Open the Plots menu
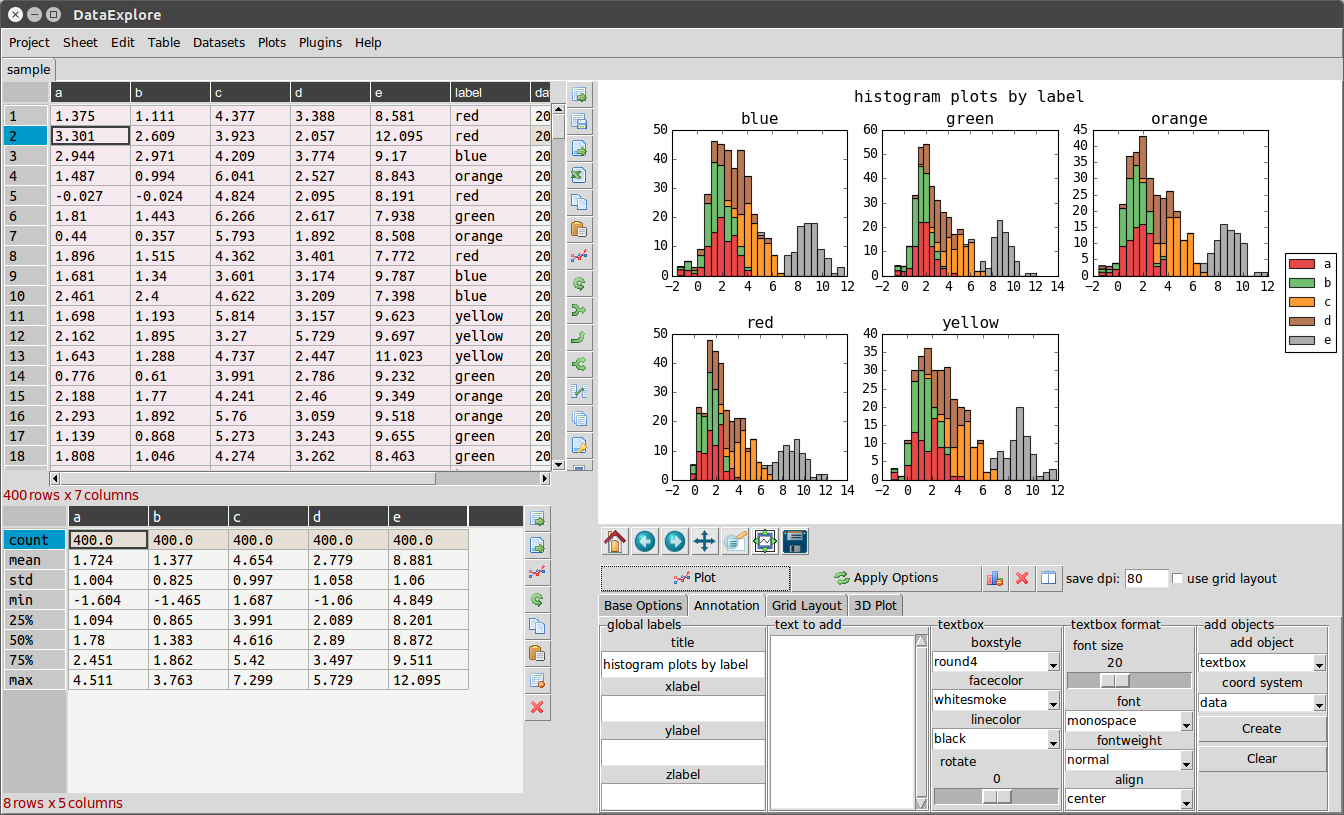1344x815 pixels. pos(271,42)
